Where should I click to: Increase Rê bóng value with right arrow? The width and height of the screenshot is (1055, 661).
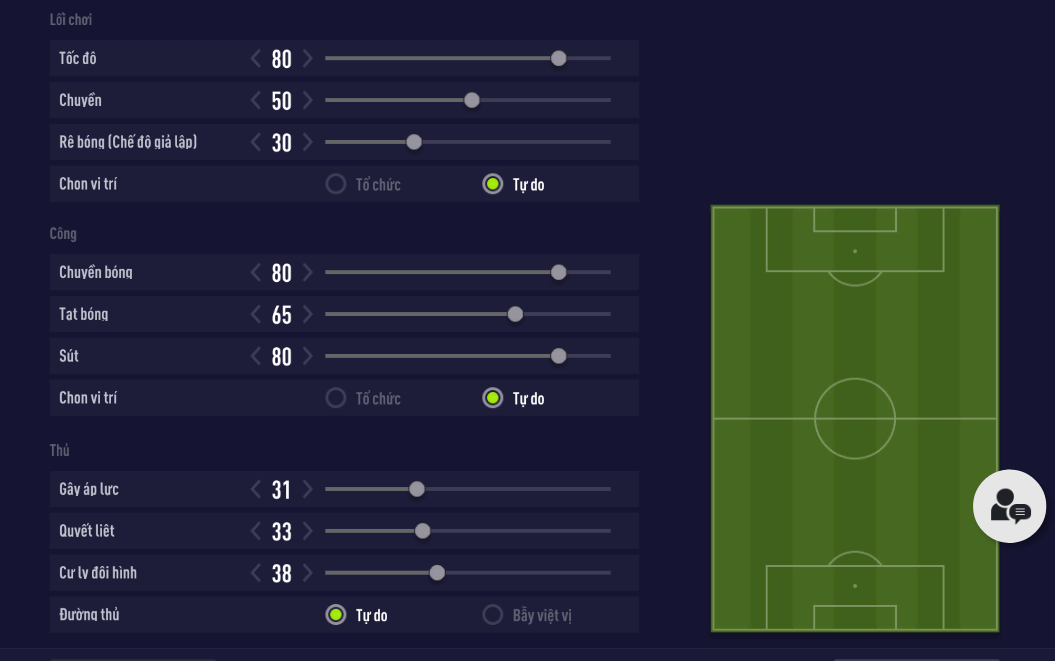[x=308, y=143]
